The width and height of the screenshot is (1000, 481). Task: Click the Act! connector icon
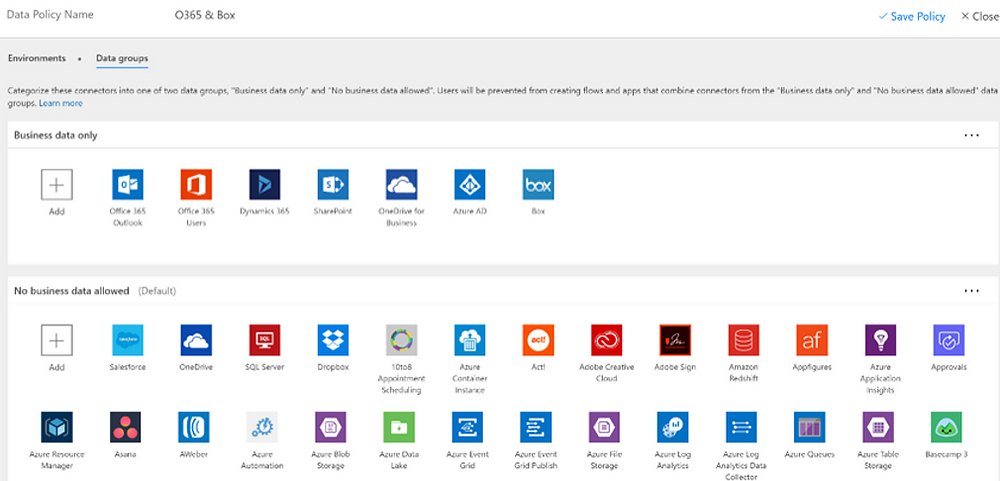pos(538,340)
